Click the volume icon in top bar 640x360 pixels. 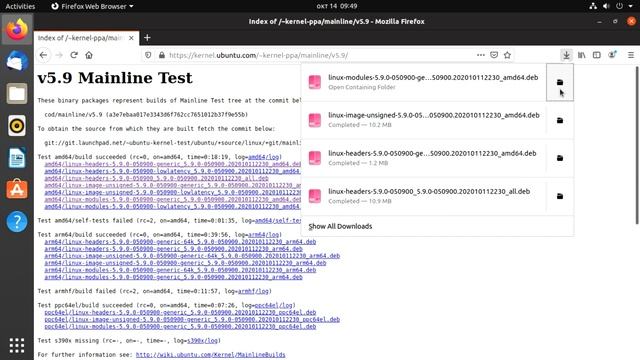pos(606,6)
